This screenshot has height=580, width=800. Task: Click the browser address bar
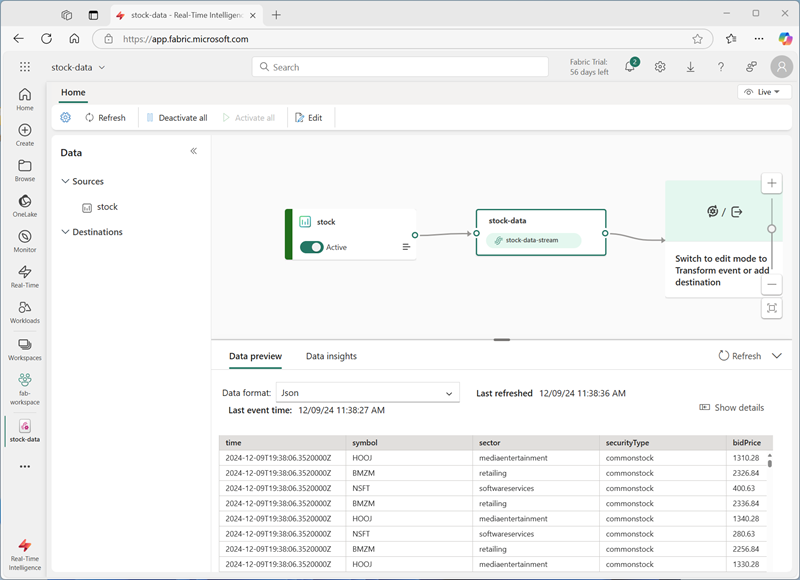(x=403, y=39)
